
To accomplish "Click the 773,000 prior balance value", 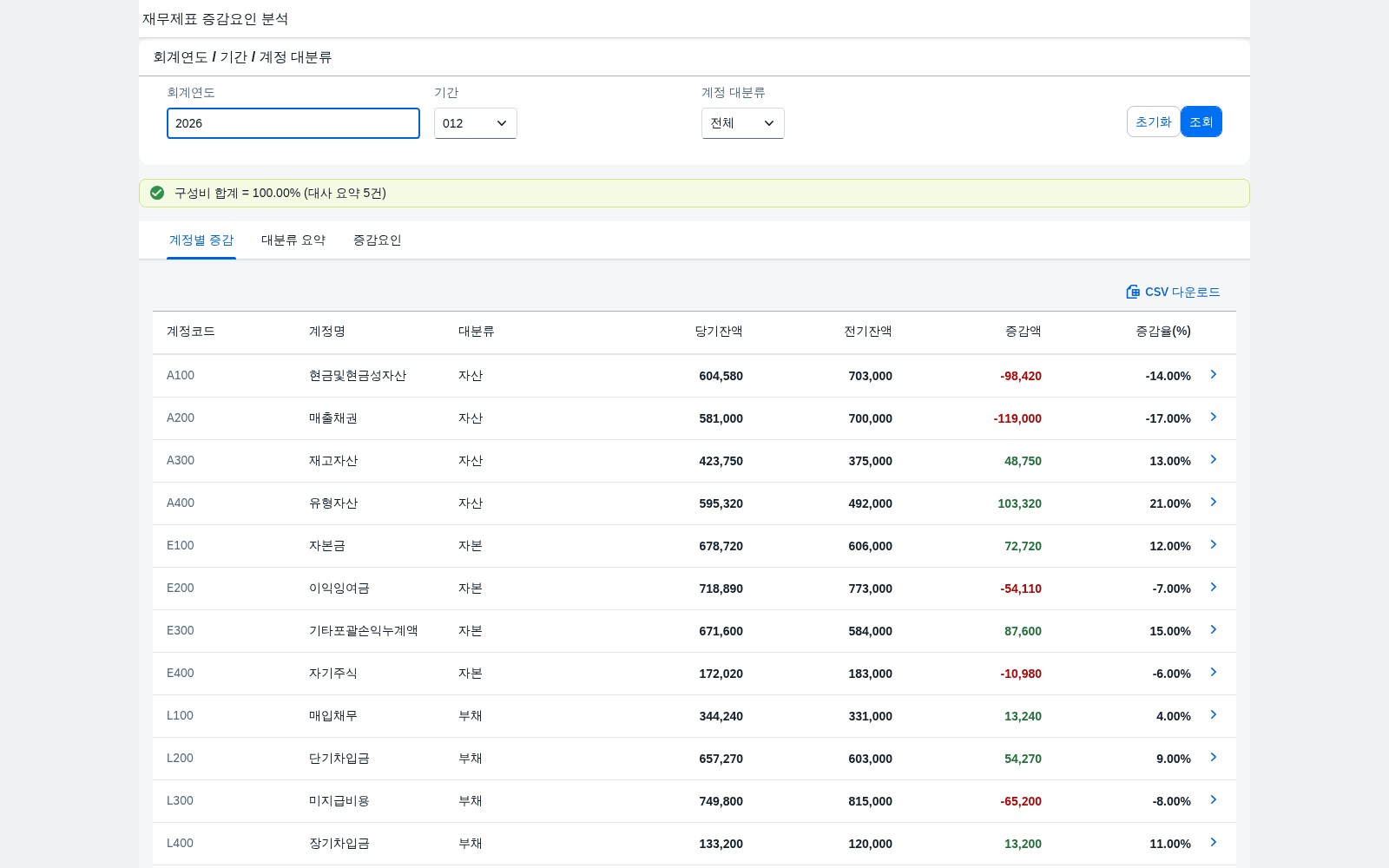I will click(871, 589).
